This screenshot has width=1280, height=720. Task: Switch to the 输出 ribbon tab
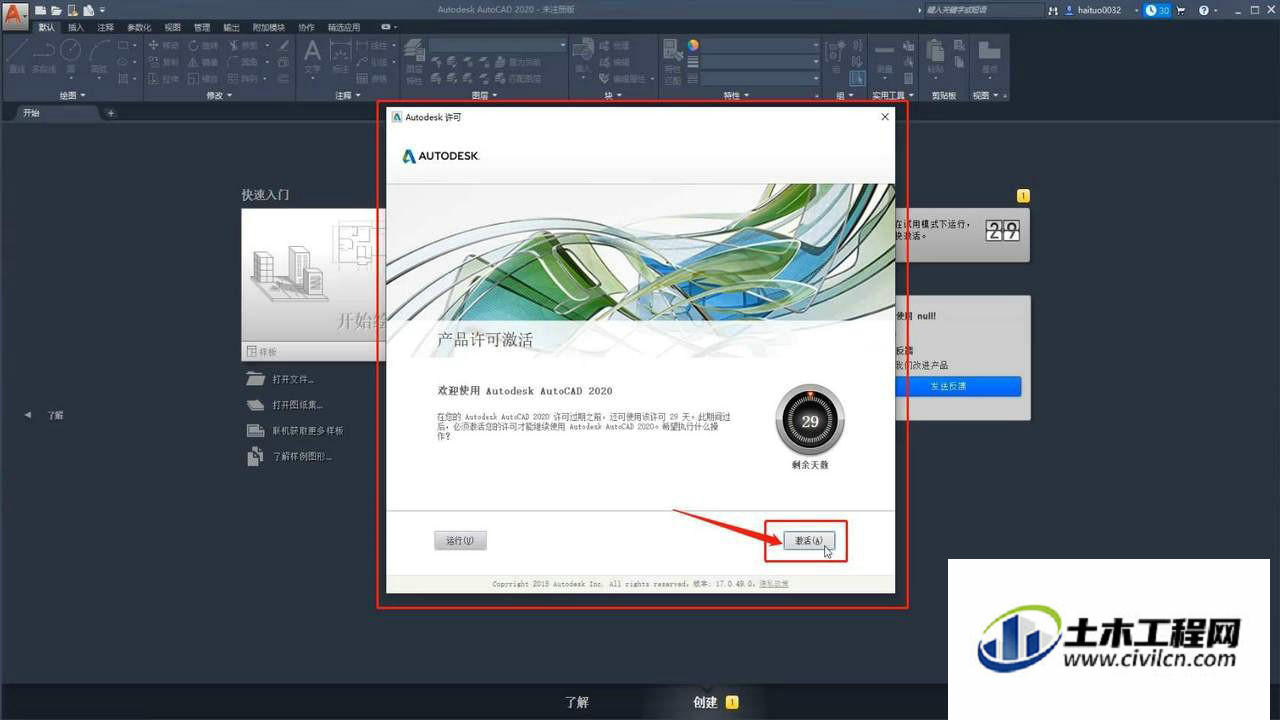[231, 28]
